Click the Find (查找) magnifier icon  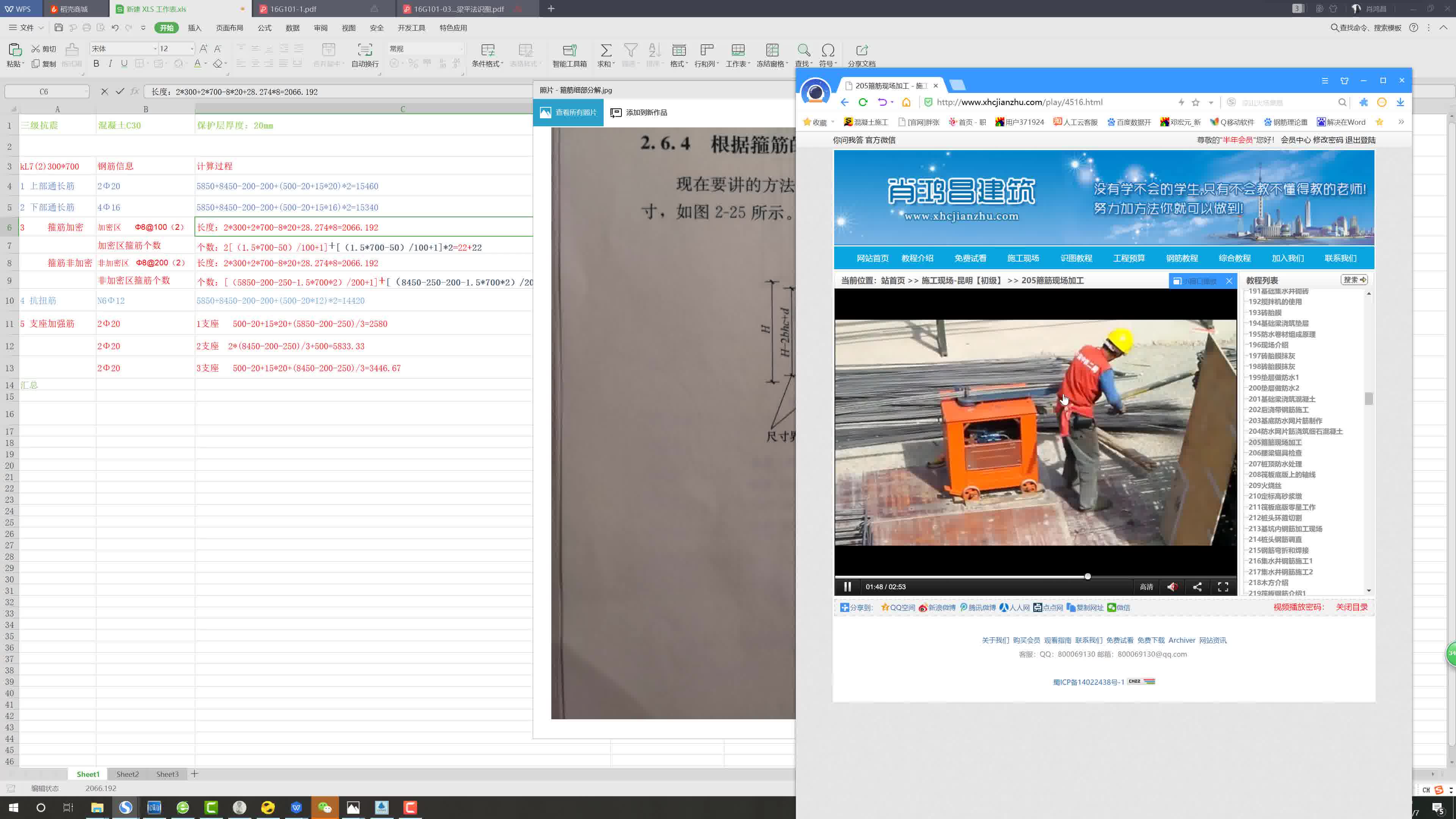pos(803,50)
